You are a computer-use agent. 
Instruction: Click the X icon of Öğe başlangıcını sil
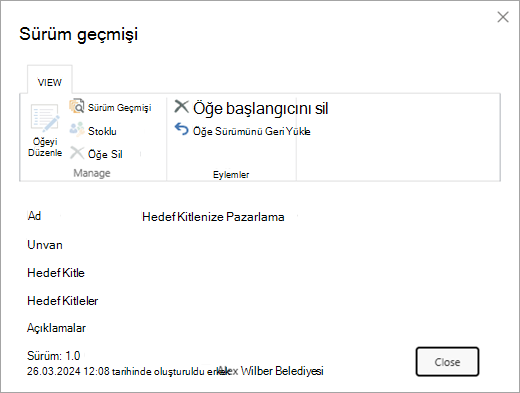(x=182, y=107)
